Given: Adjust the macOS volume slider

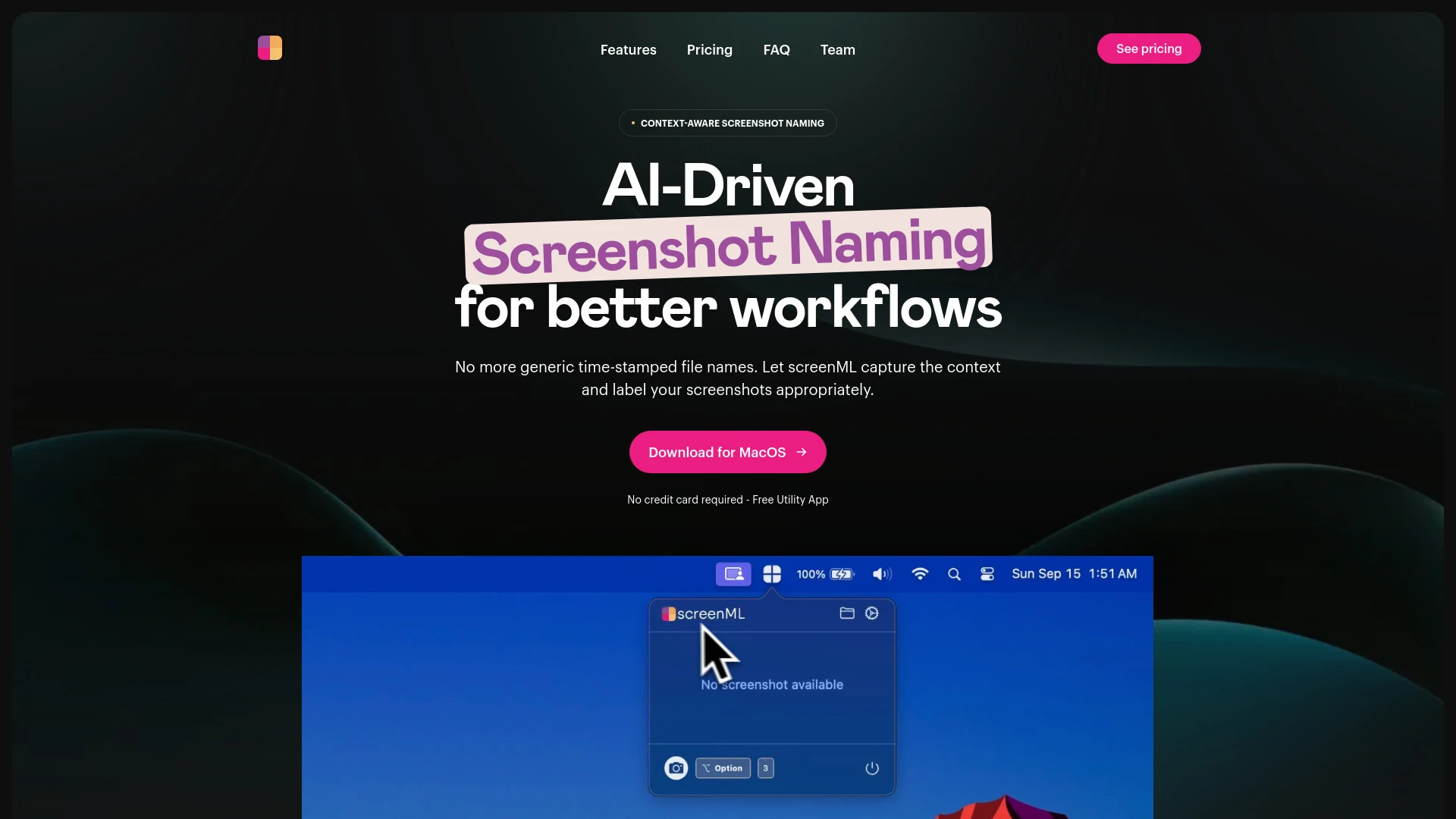Looking at the screenshot, I should (881, 573).
